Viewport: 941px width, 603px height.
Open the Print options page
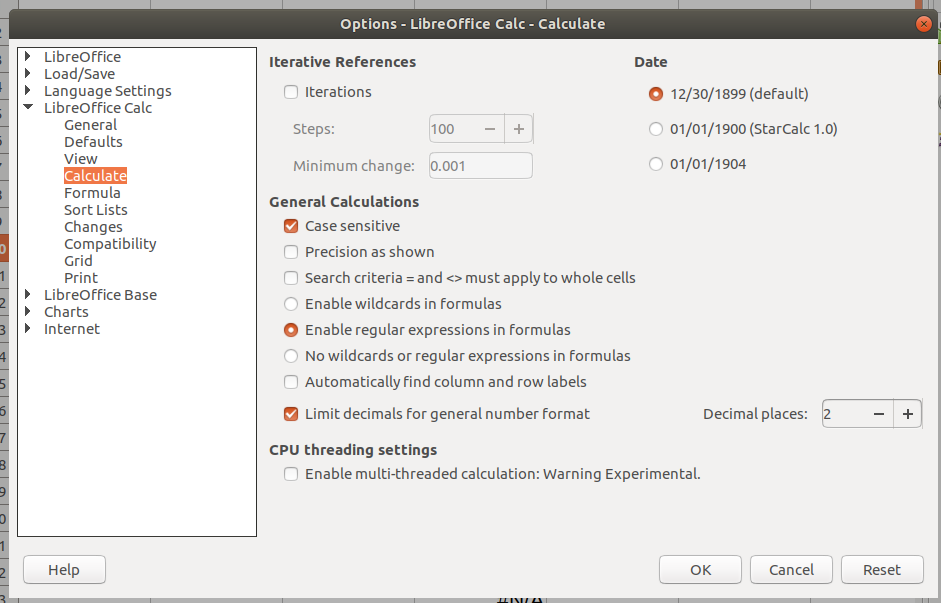81,278
